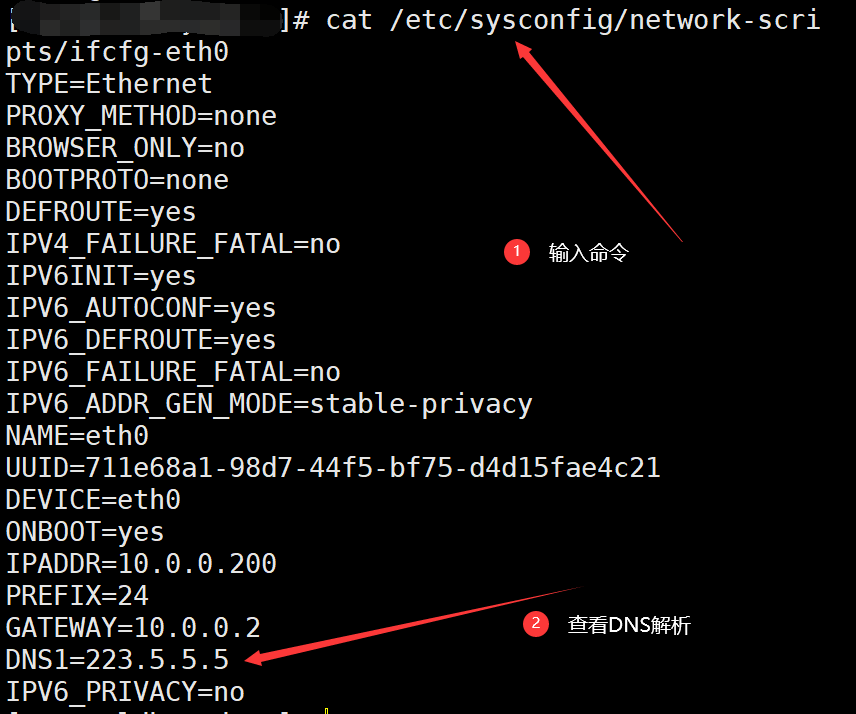This screenshot has height=714, width=856.
Task: Click the 输入命令 annotation label
Action: coord(588,253)
